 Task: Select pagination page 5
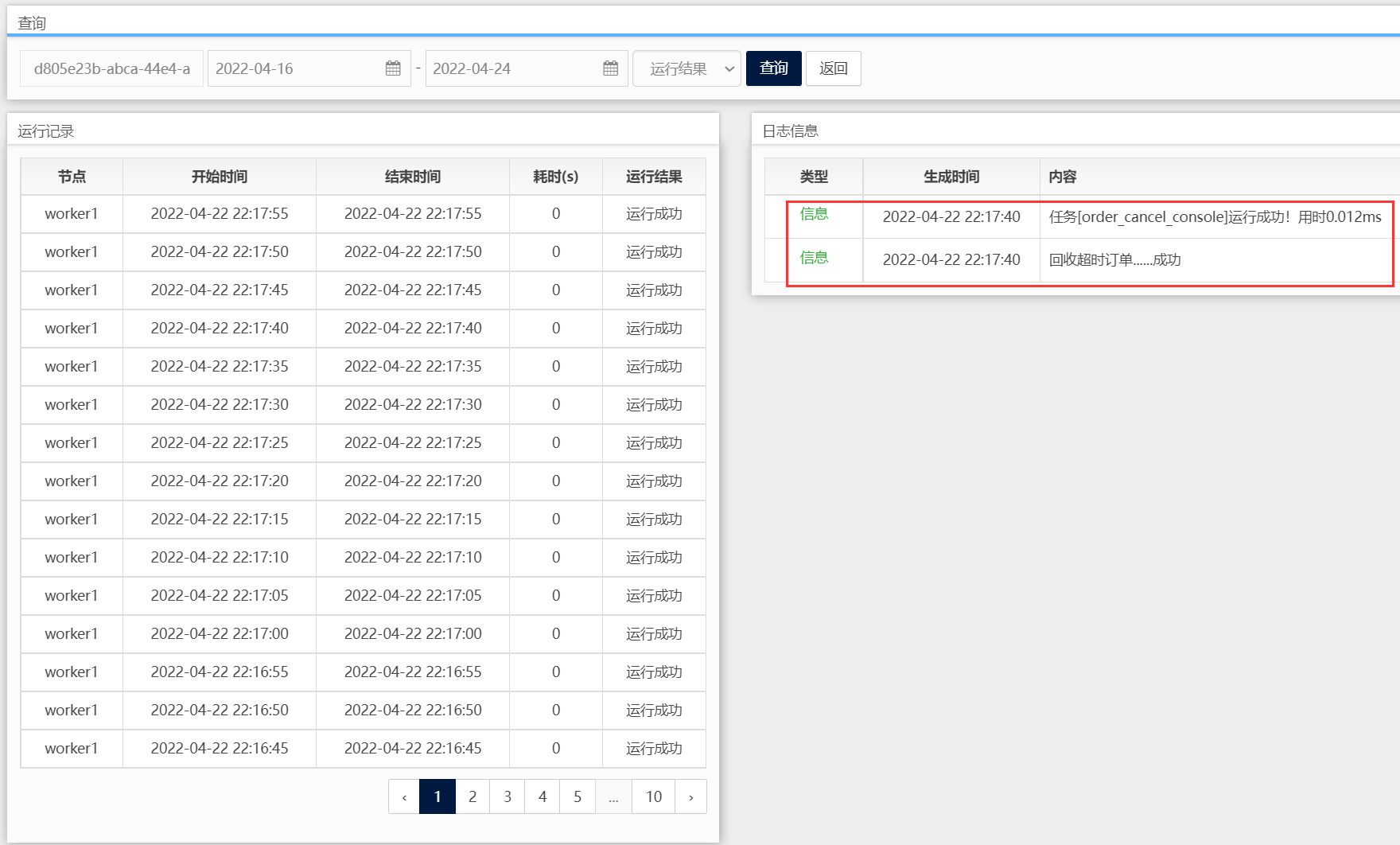point(577,796)
